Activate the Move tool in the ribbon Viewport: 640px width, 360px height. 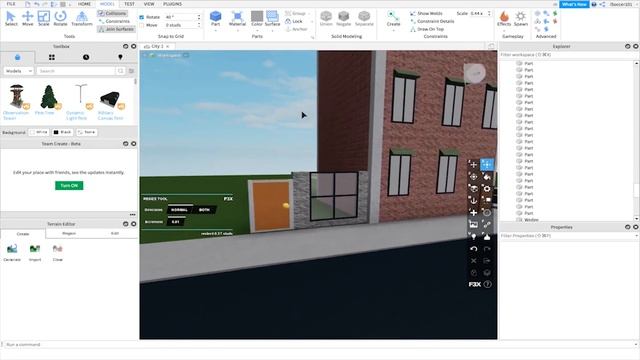[x=27, y=19]
